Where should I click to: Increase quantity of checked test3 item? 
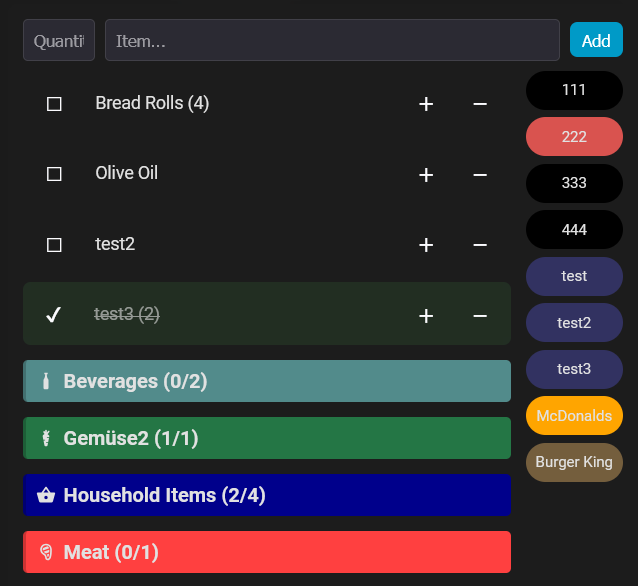[426, 316]
